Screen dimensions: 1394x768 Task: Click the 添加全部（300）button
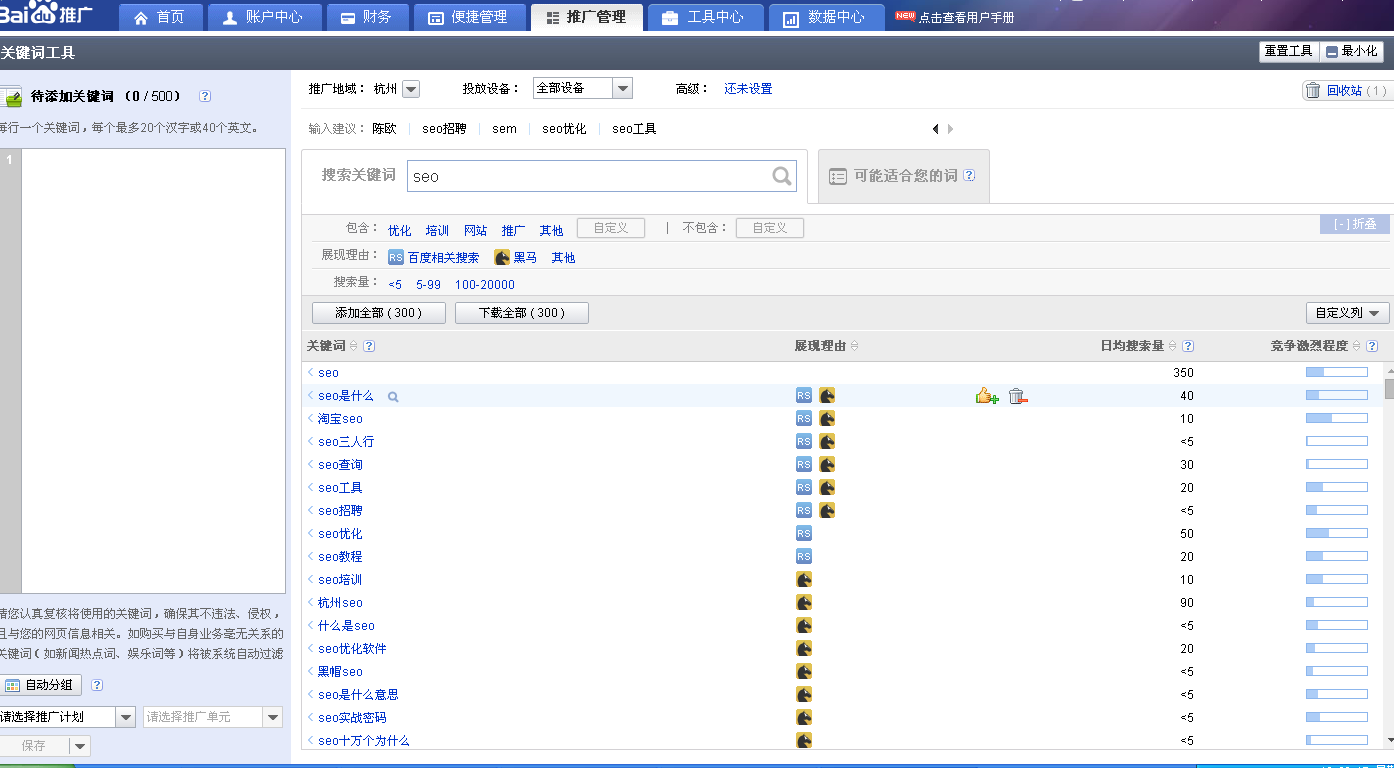pos(378,312)
